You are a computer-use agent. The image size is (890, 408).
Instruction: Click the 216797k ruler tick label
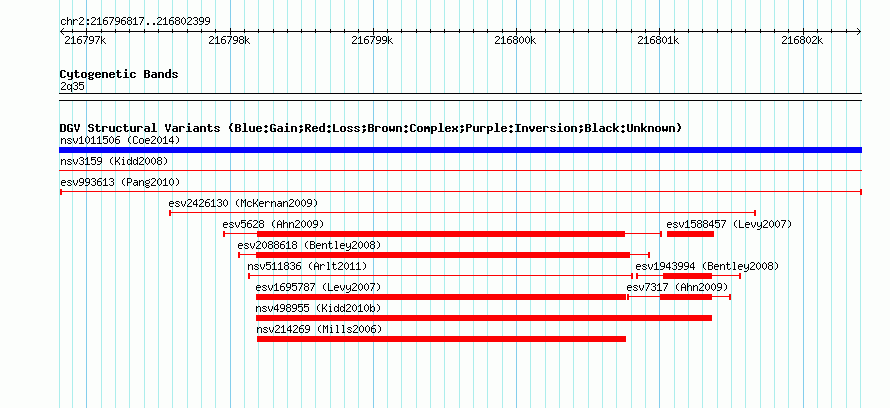pyautogui.click(x=85, y=40)
